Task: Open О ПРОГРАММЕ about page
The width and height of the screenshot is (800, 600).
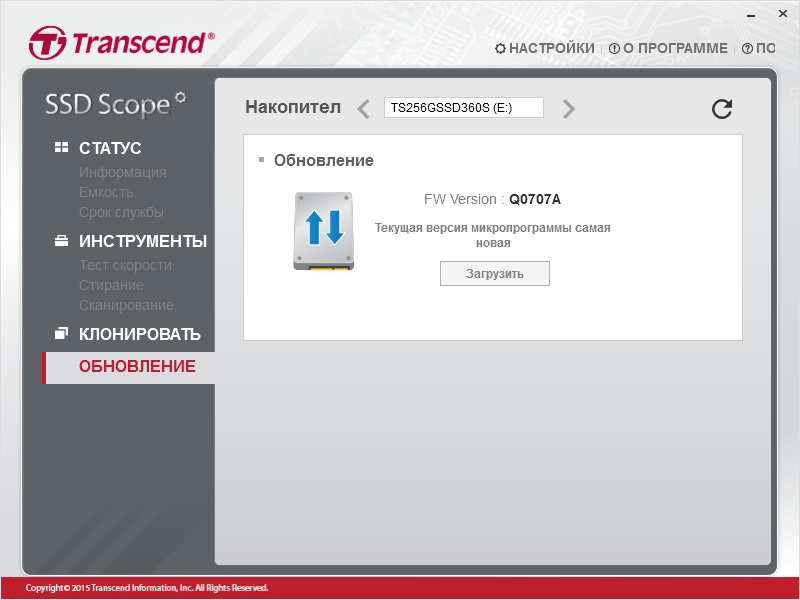Action: (x=668, y=48)
